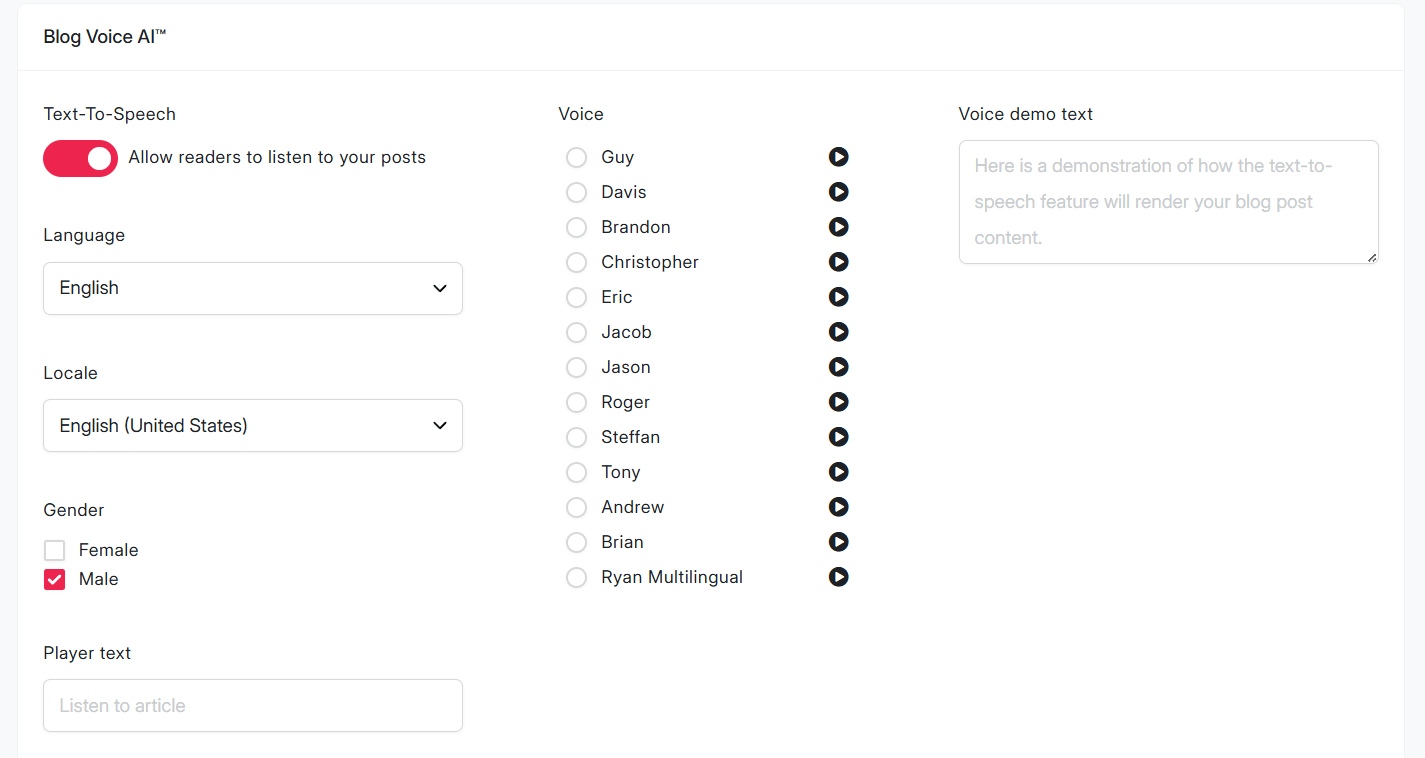Play the Guy voice preview

pos(838,157)
